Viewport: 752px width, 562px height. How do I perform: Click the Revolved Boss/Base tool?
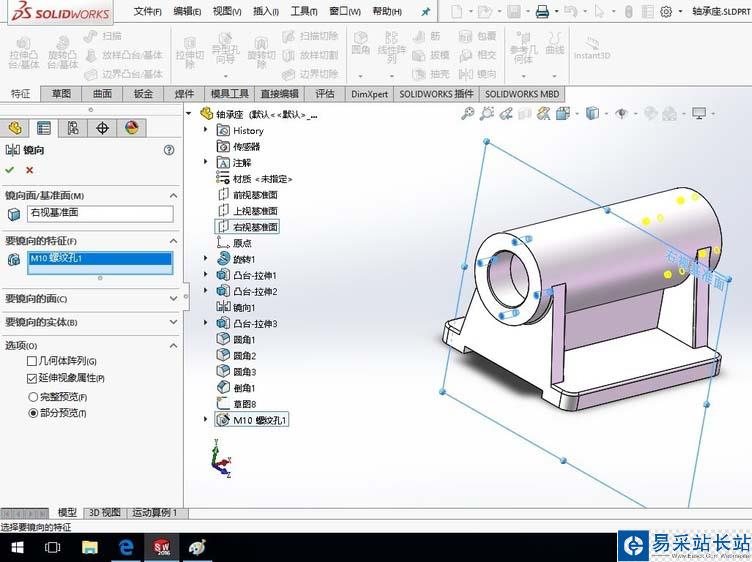point(62,53)
